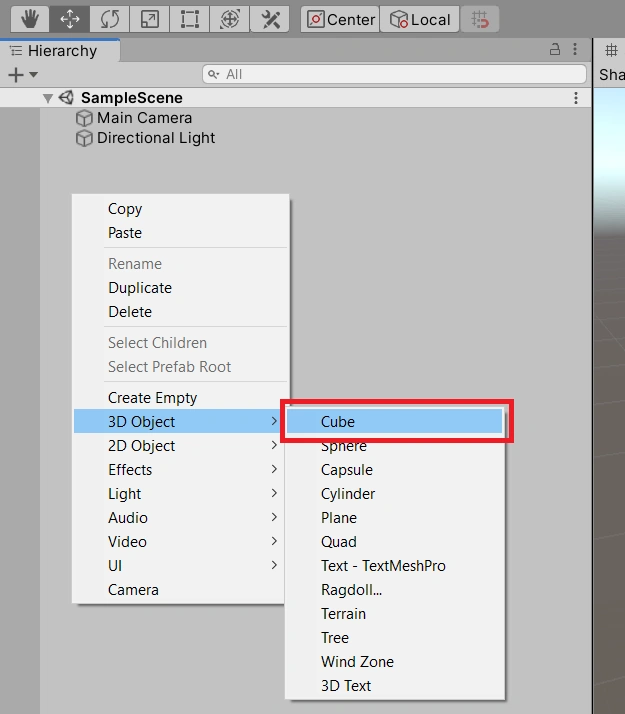Choose Duplicate from context menu
This screenshot has width=625, height=714.
[x=181, y=288]
